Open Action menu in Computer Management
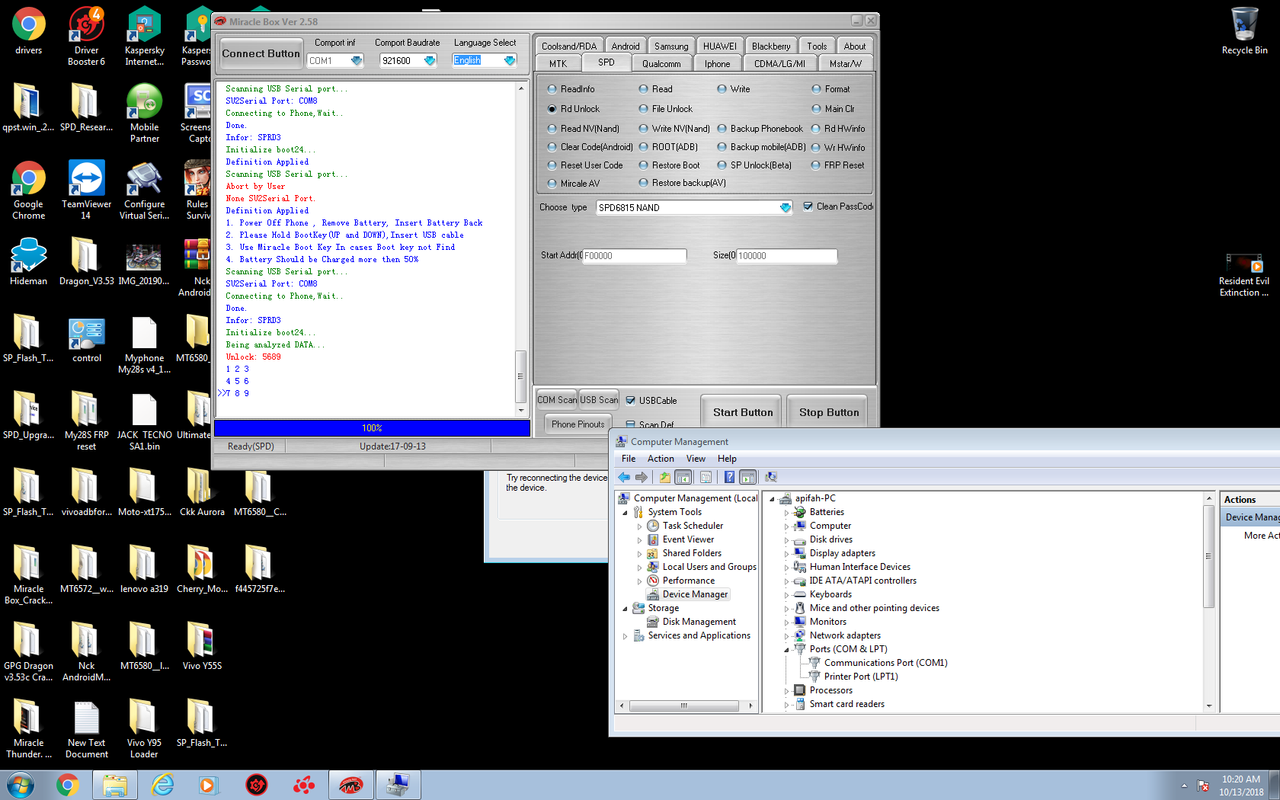Viewport: 1280px width, 800px height. tap(660, 459)
